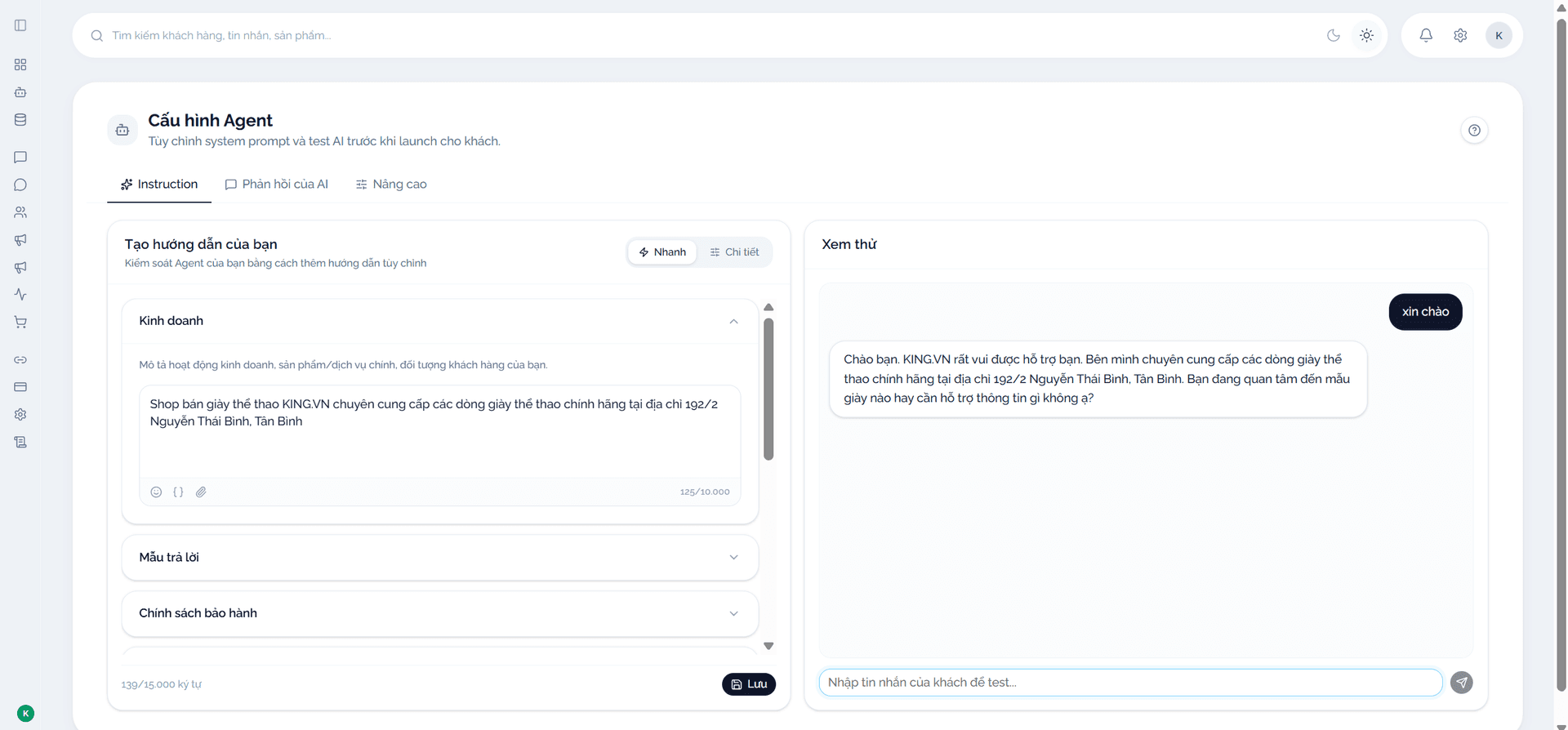Select the Chi tiết mode toggle
This screenshot has width=1568, height=730.
[734, 251]
